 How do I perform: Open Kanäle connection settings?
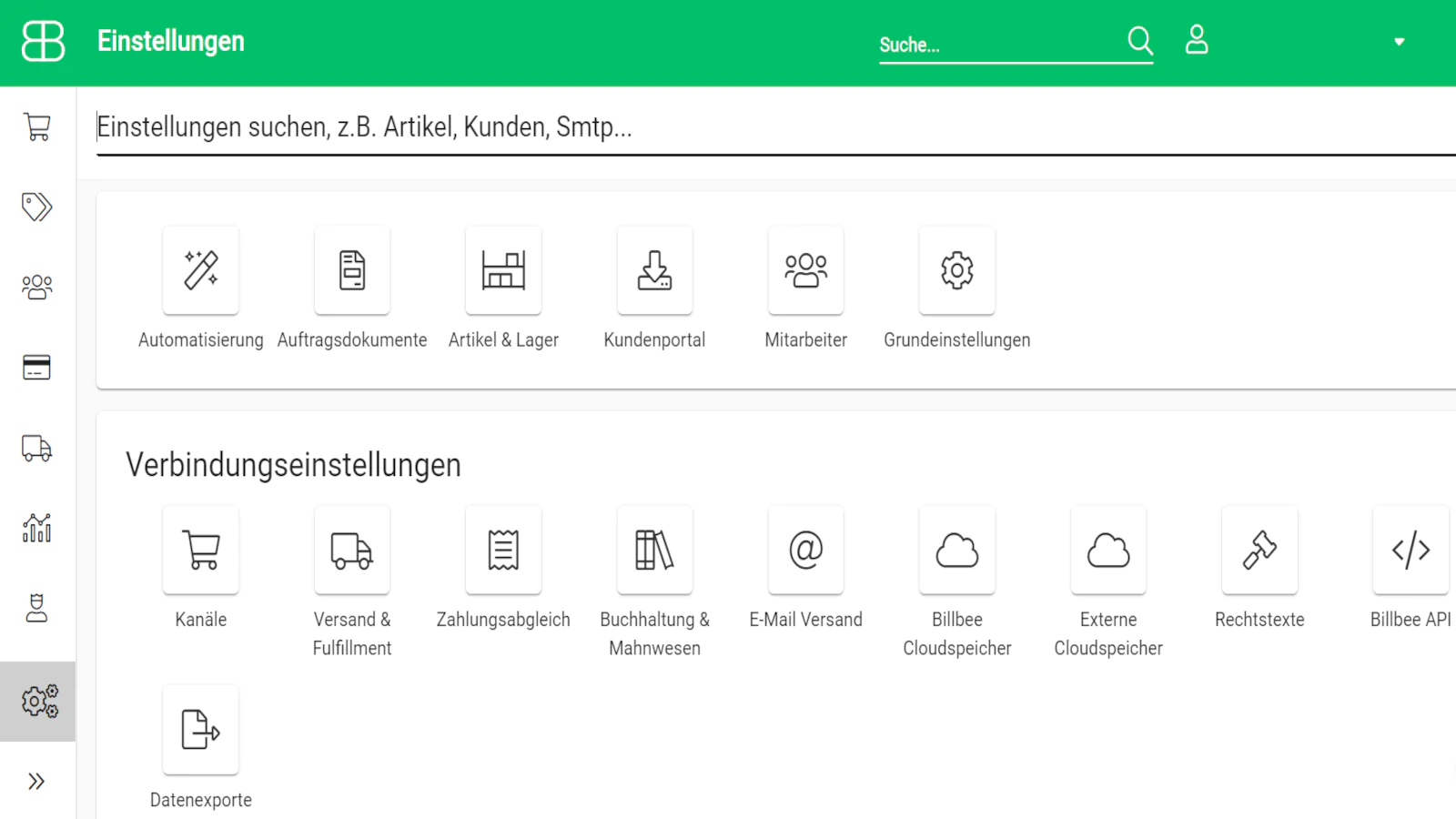201,551
